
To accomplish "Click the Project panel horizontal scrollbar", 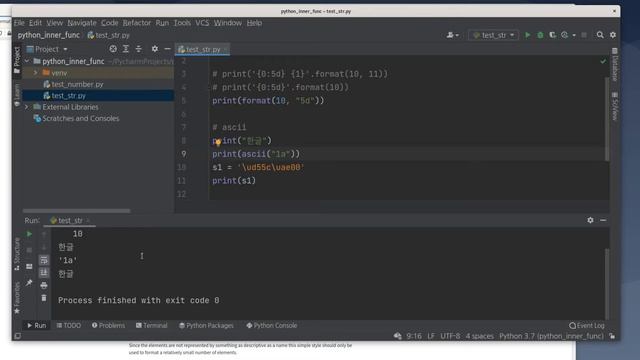I will [x=76, y=211].
